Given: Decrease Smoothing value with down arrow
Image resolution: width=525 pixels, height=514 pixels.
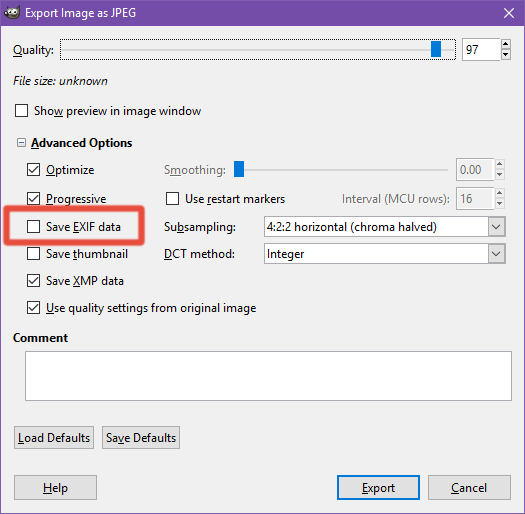Looking at the screenshot, I should point(500,175).
